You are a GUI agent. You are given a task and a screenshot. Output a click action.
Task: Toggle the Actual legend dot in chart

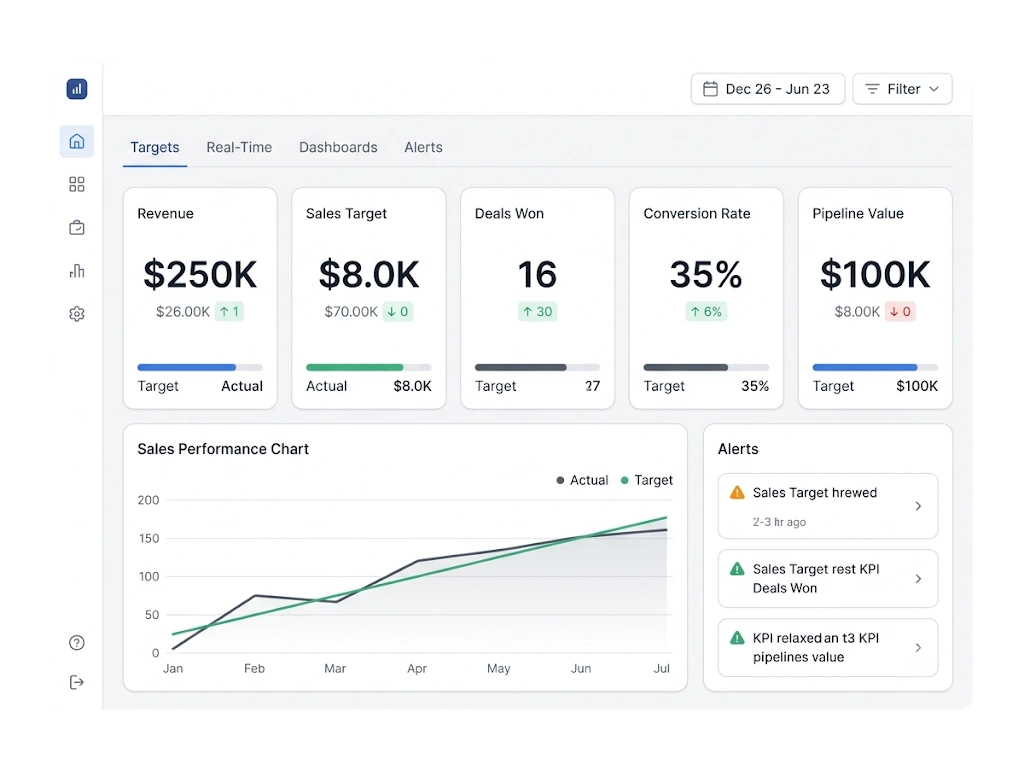click(560, 480)
